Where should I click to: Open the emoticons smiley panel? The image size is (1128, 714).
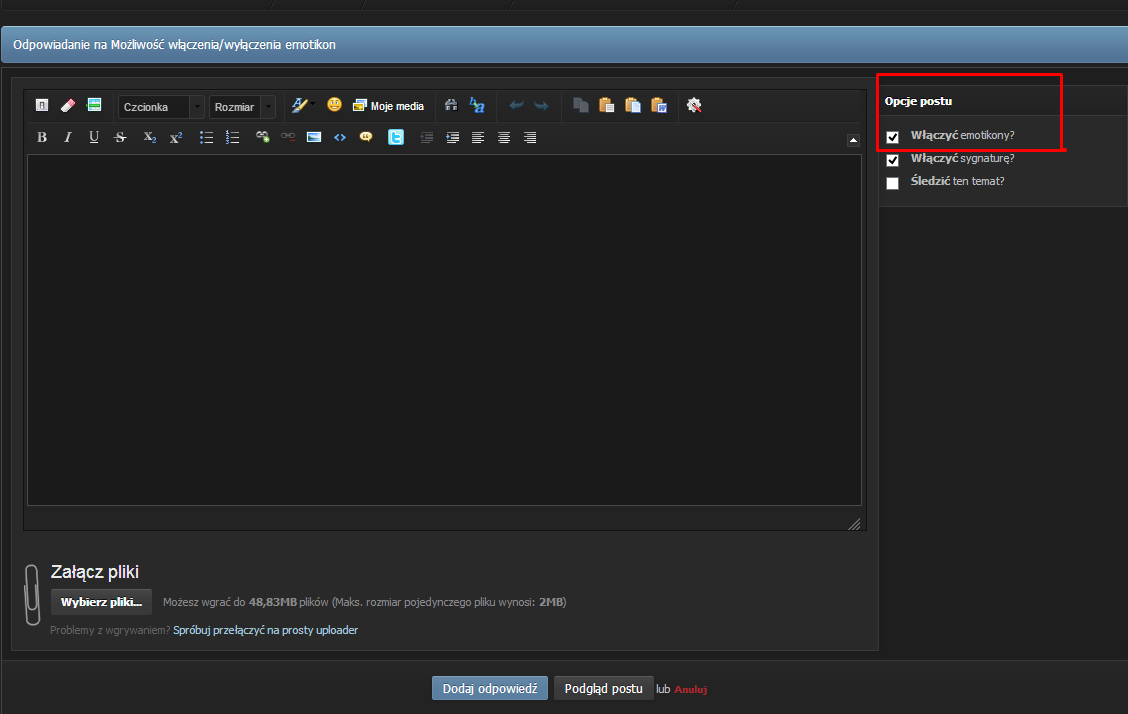tap(334, 105)
